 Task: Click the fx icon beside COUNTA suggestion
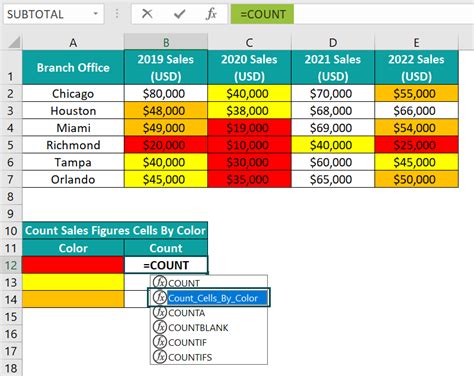pyautogui.click(x=160, y=312)
